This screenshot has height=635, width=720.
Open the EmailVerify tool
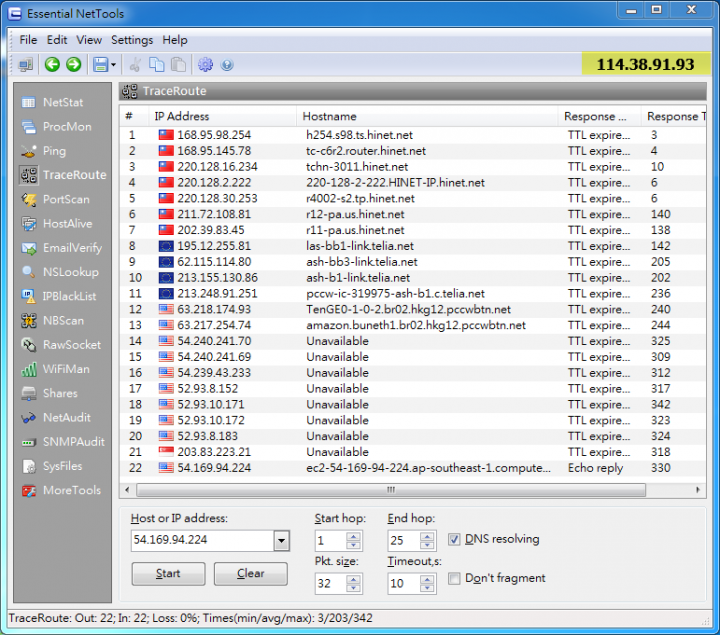62,248
